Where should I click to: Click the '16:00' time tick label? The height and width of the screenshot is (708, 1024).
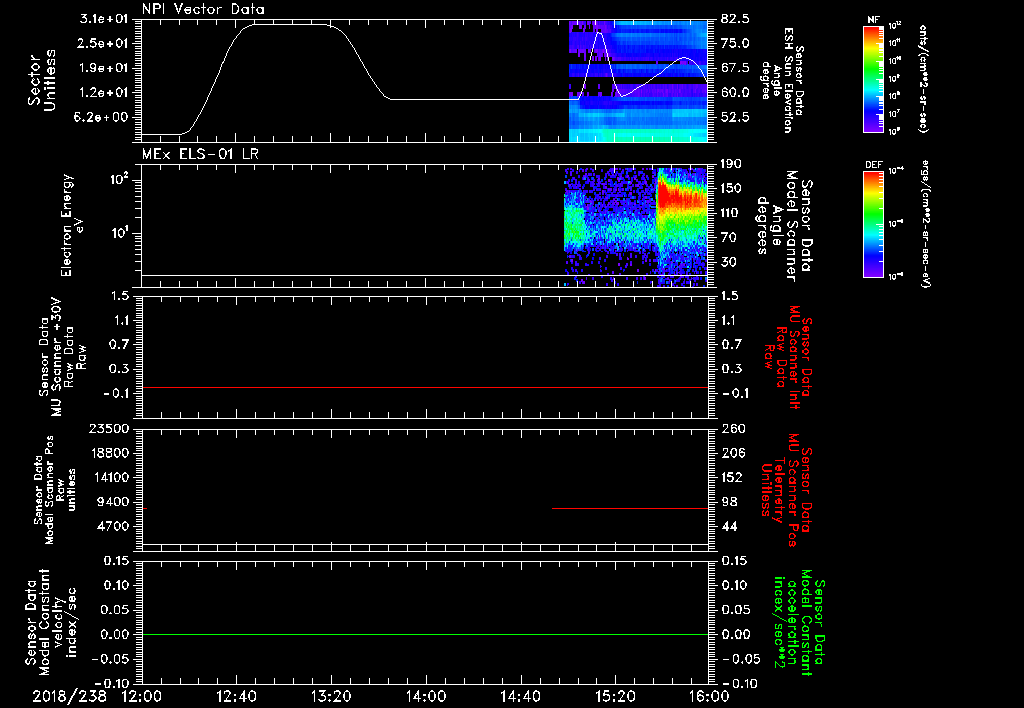click(x=709, y=697)
